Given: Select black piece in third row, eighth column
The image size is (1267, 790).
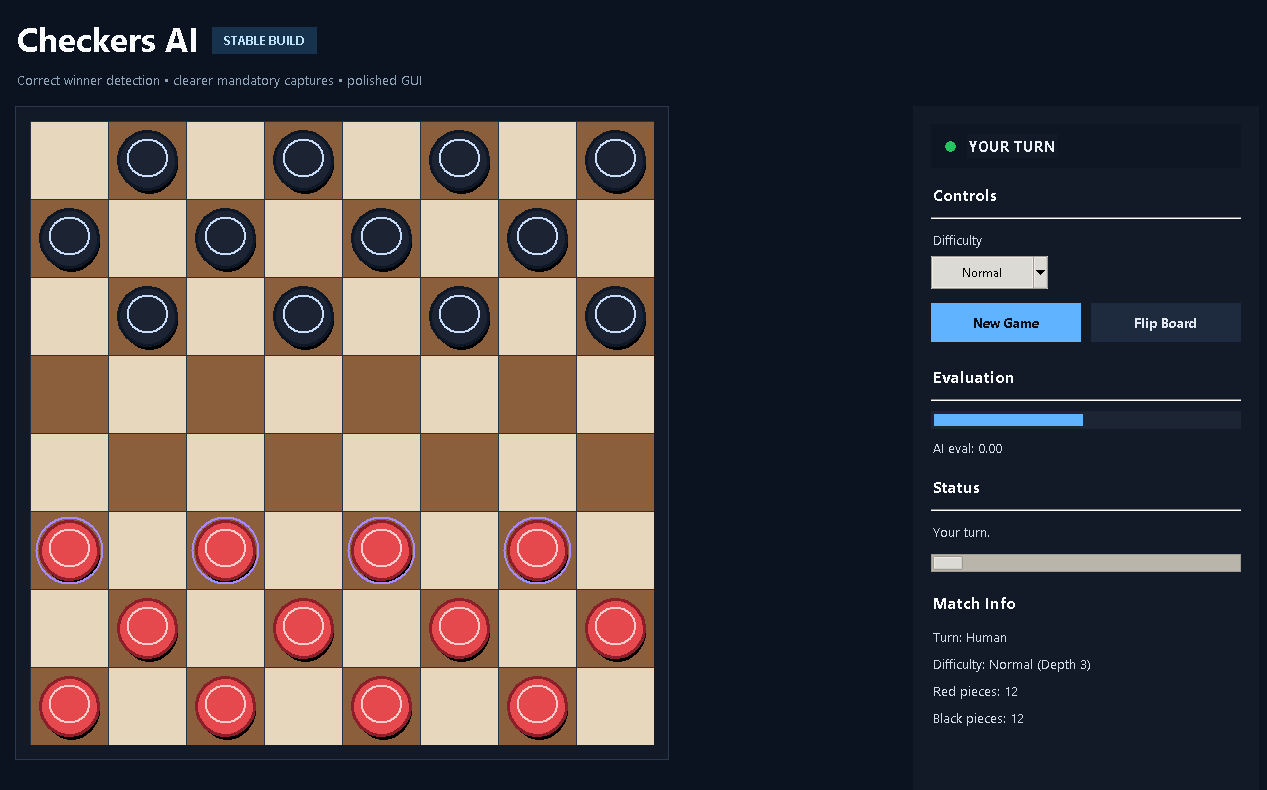Looking at the screenshot, I should coord(616,316).
